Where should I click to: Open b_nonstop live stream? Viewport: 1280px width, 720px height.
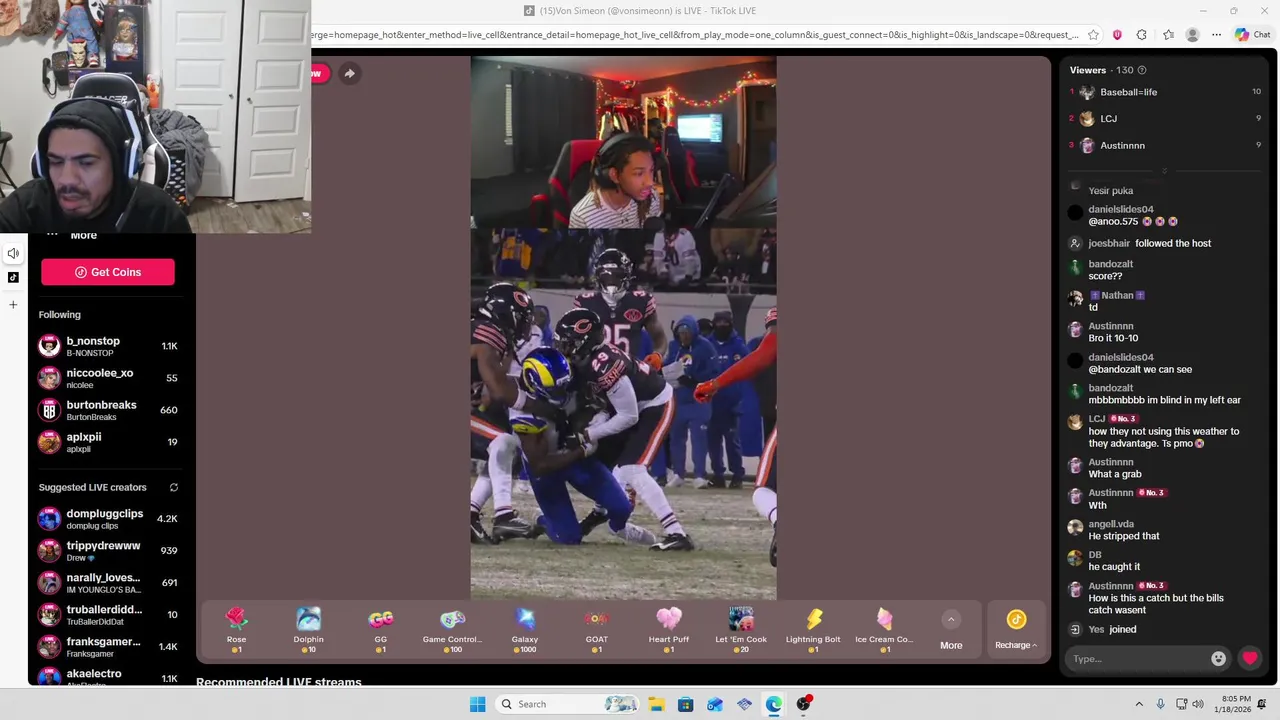click(x=108, y=346)
